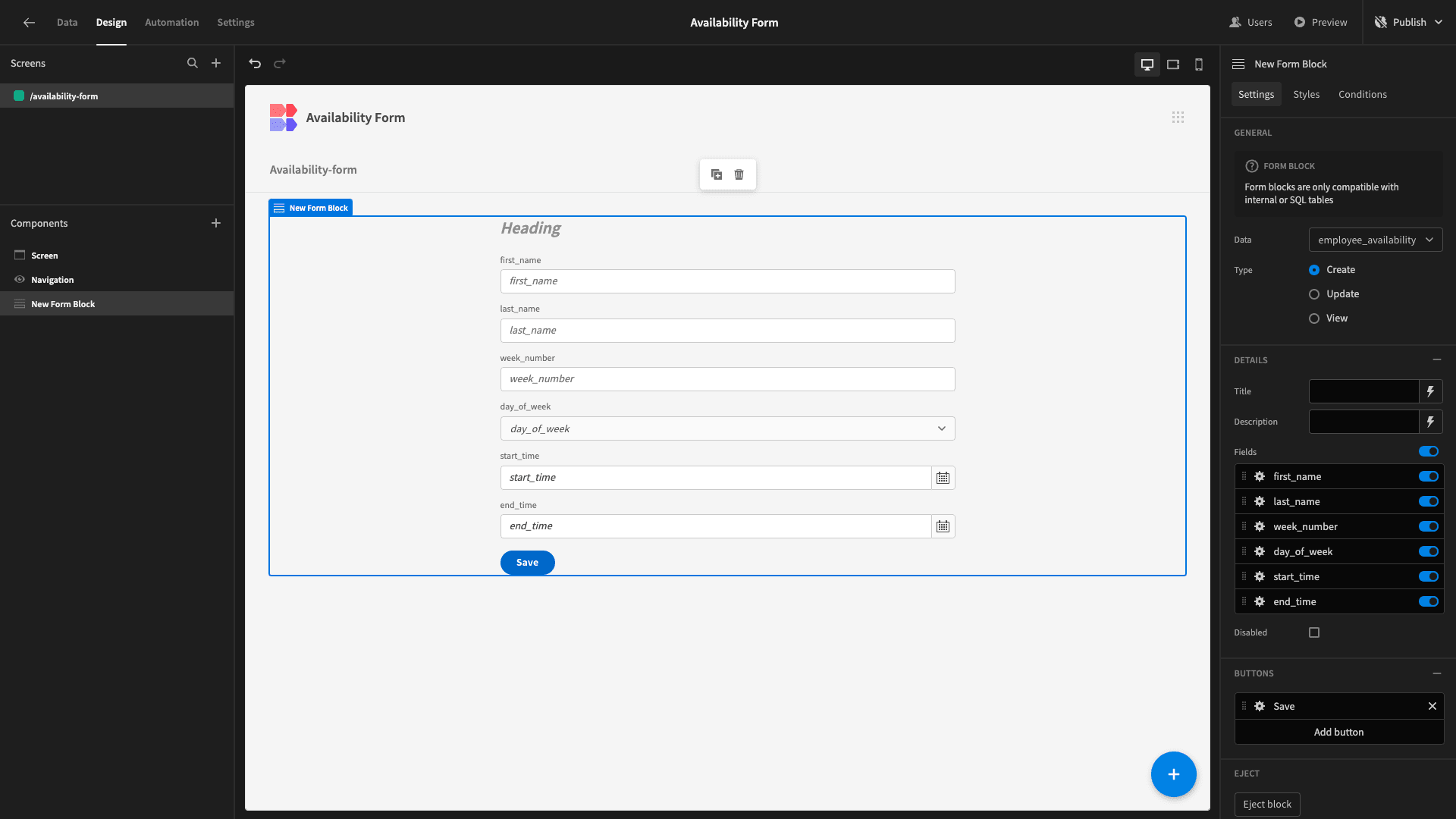The height and width of the screenshot is (819, 1456).
Task: Open the Data tab
Action: pos(67,23)
